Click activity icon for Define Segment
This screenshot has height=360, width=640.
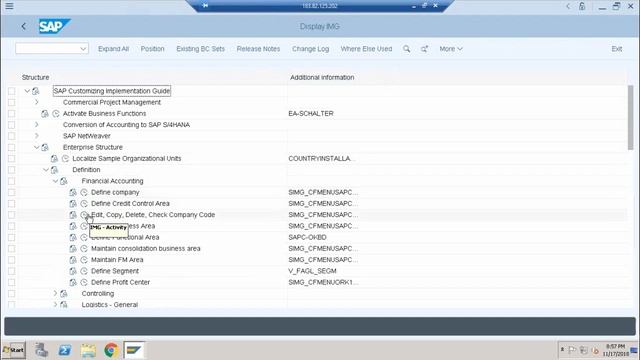click(84, 271)
